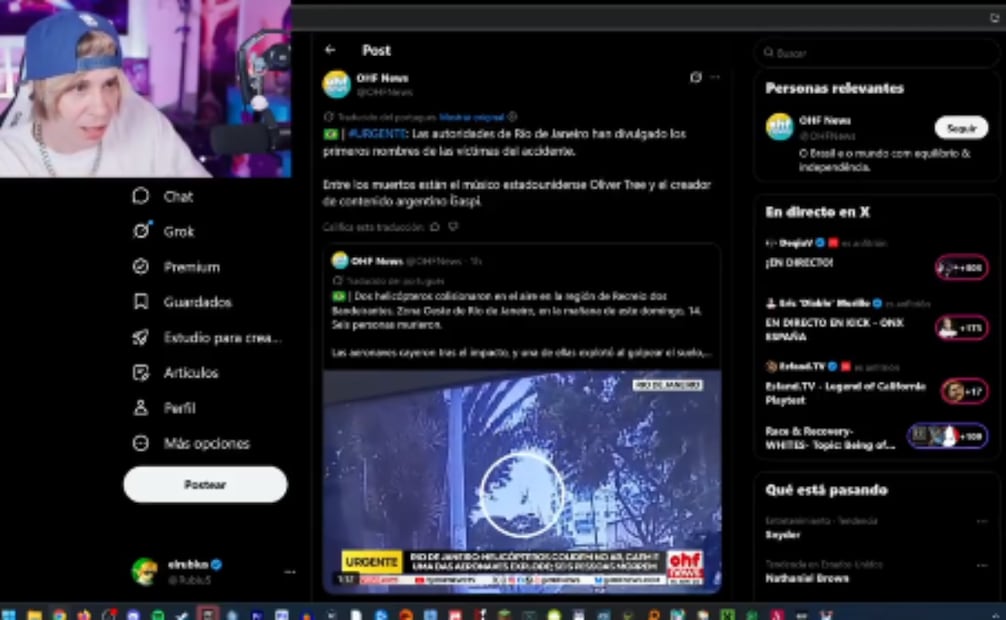Screen dimensions: 1006x620
Task: Open account menu dots next to elrubius
Action: click(x=289, y=572)
